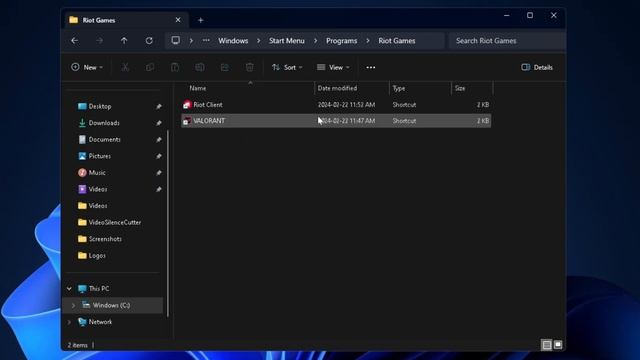Viewport: 640px width, 360px height.
Task: Navigate to Programs in breadcrumb
Action: 342,41
